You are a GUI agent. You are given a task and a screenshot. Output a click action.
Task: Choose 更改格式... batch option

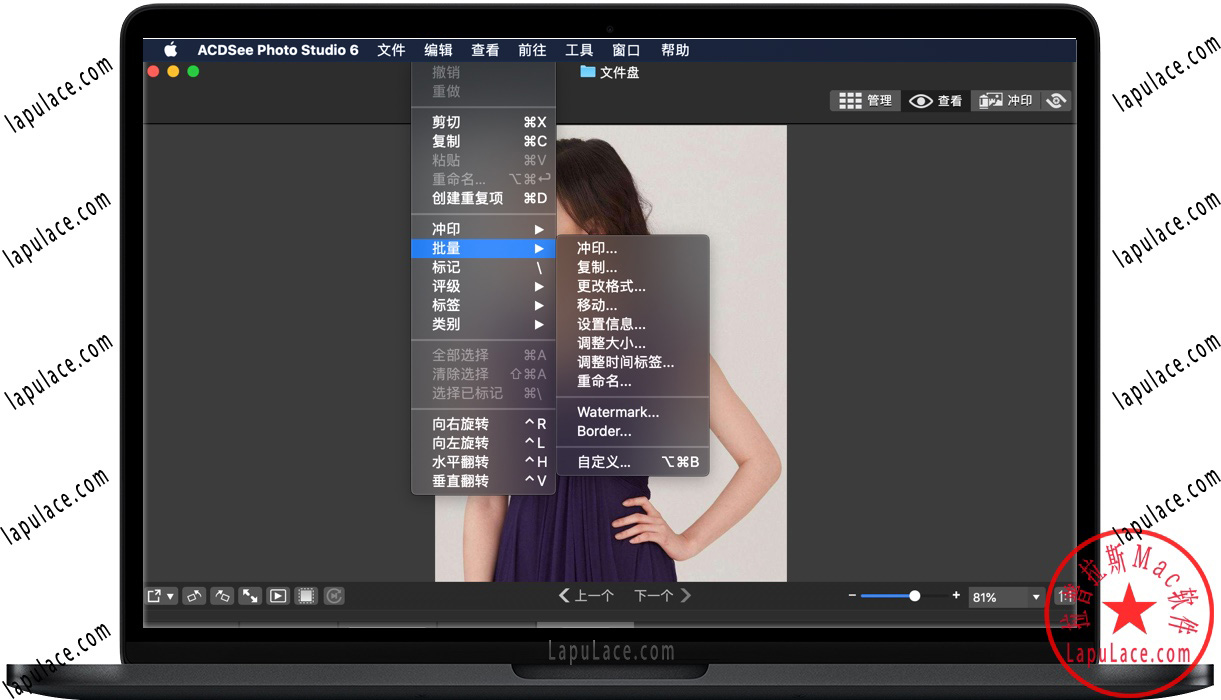pos(633,286)
